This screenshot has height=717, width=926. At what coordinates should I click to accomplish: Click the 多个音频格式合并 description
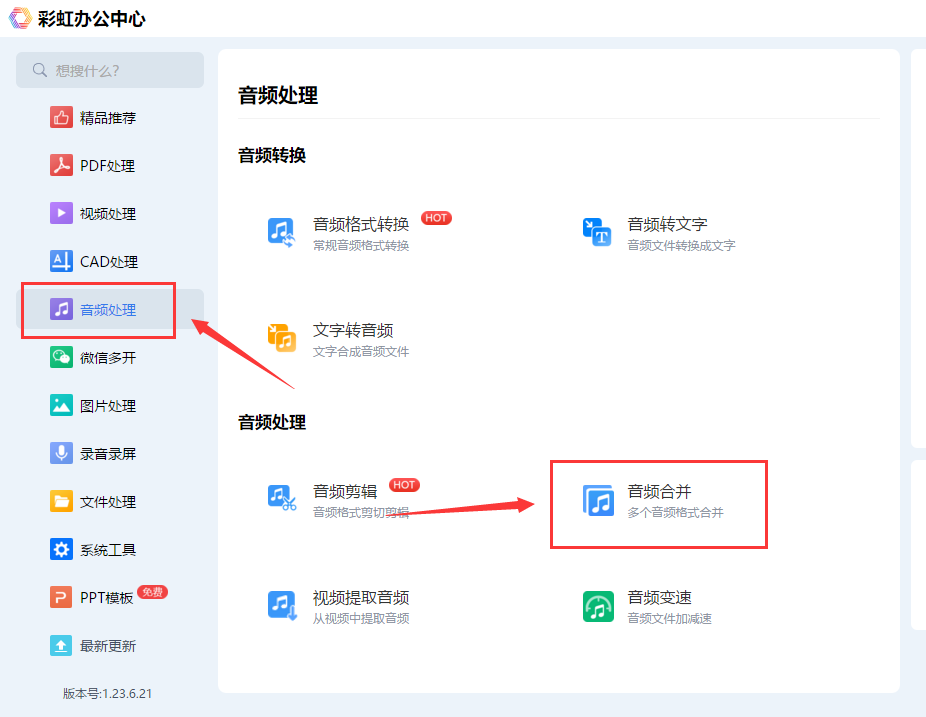tap(675, 513)
